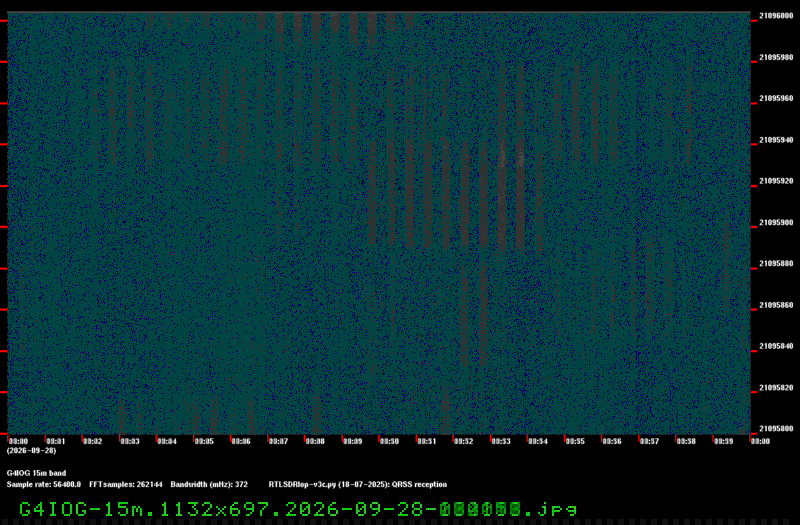Image resolution: width=800 pixels, height=525 pixels.
Task: Click the 21096000 frequency label
Action: (x=776, y=16)
